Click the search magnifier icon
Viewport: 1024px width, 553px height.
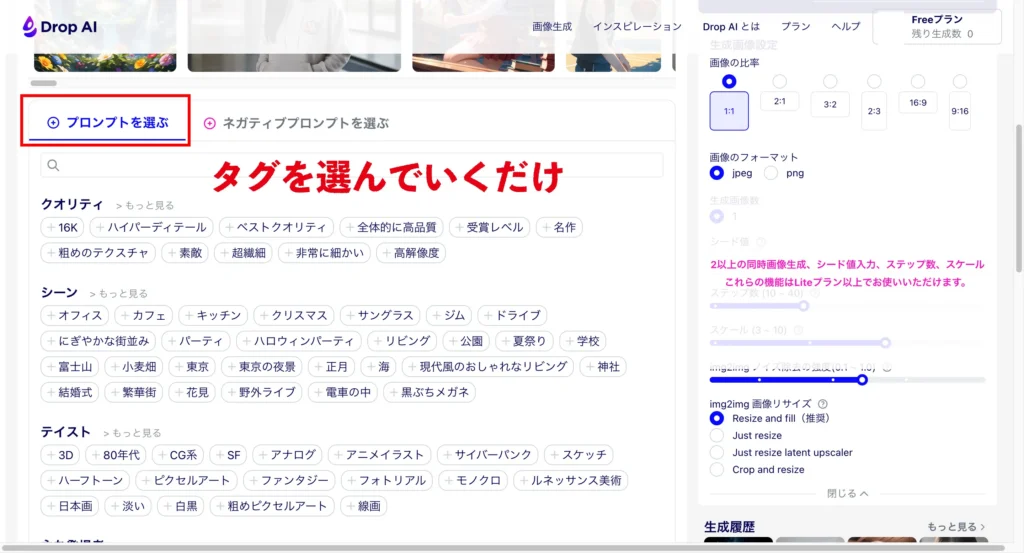pos(54,165)
